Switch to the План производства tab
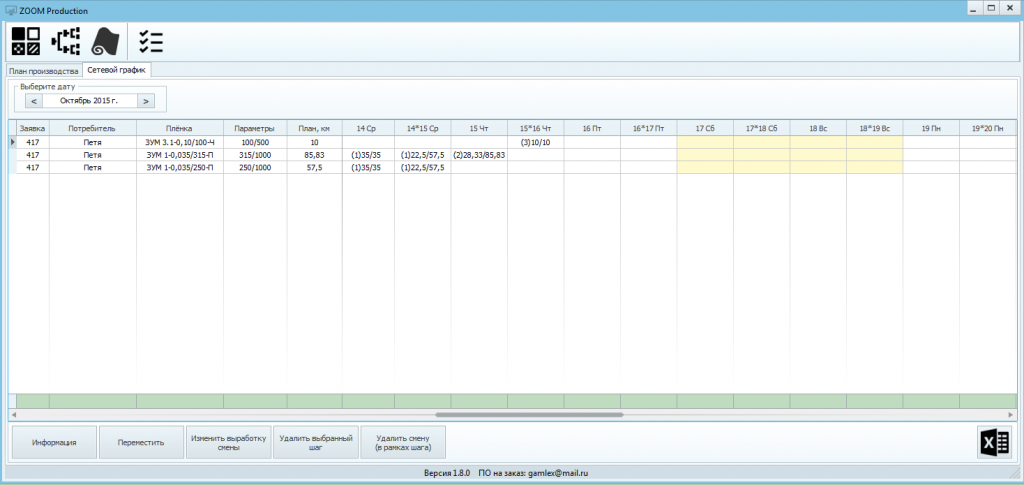The height and width of the screenshot is (485, 1024). (x=43, y=71)
